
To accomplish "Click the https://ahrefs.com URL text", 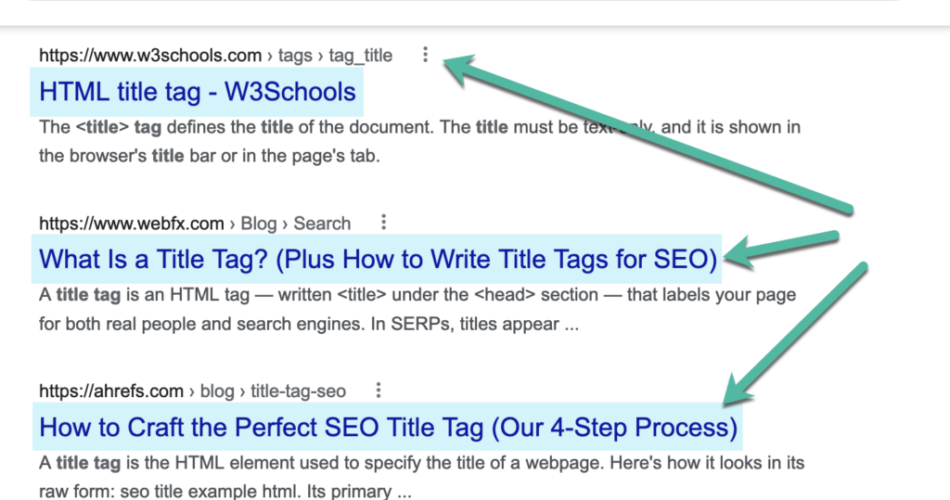I will coord(112,391).
